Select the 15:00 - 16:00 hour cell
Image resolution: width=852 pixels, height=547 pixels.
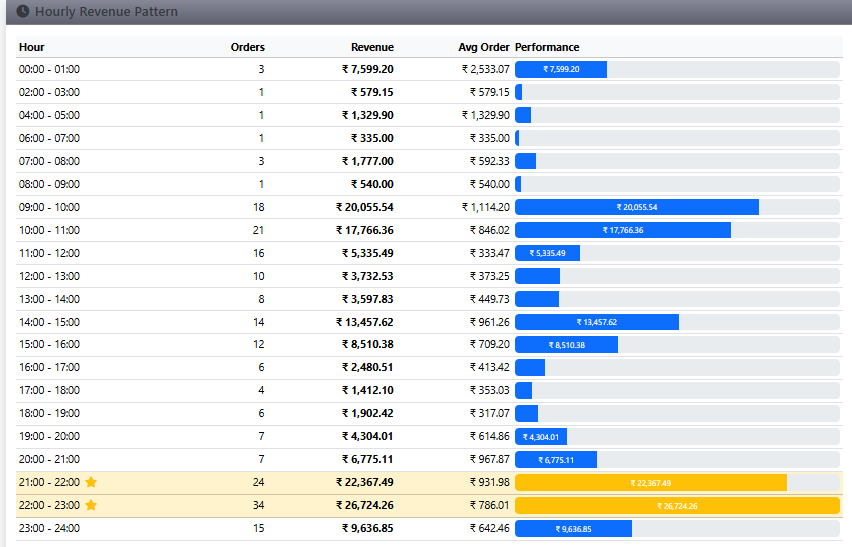[49, 344]
